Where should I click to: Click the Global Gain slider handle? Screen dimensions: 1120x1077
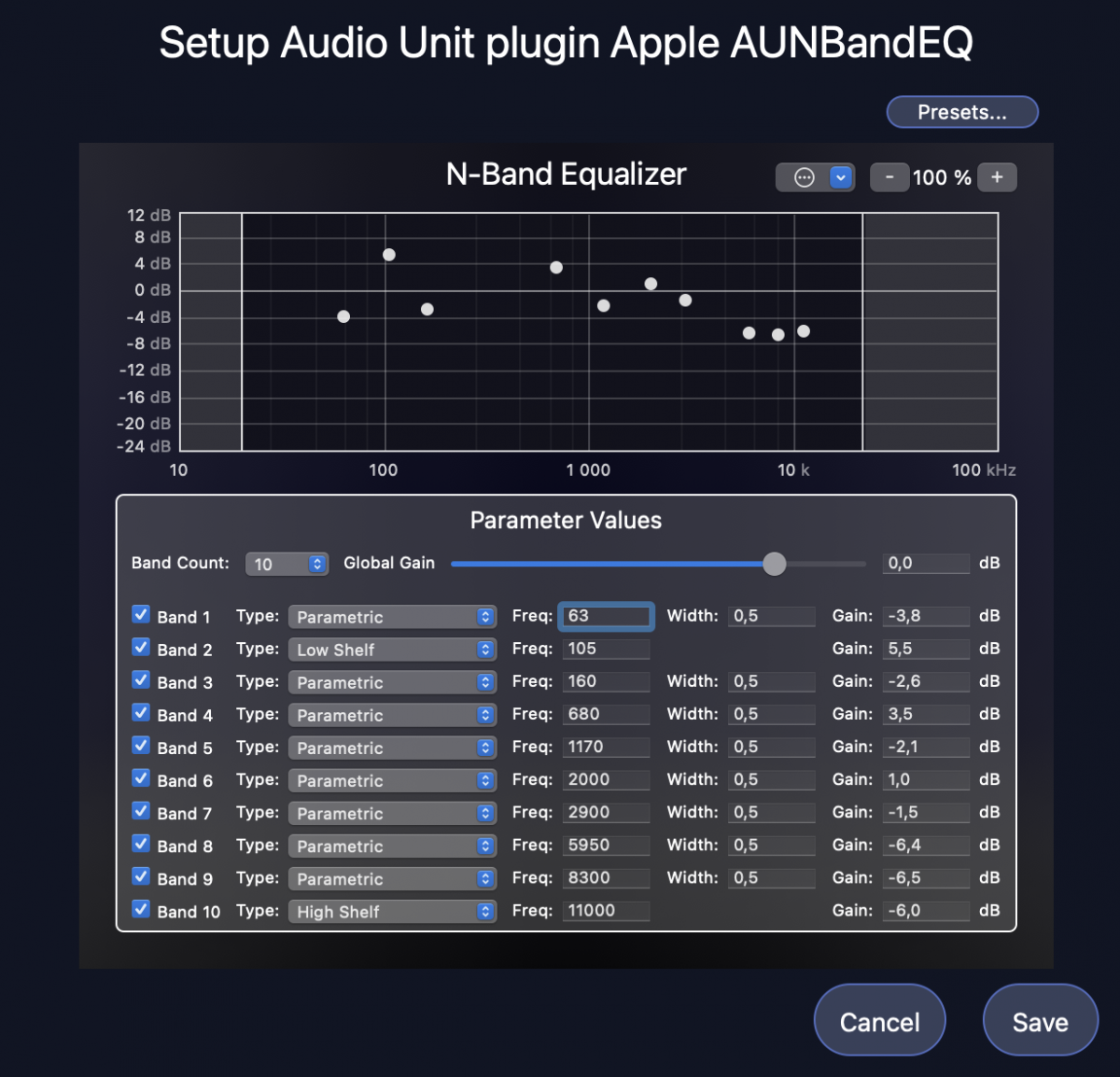click(x=774, y=564)
